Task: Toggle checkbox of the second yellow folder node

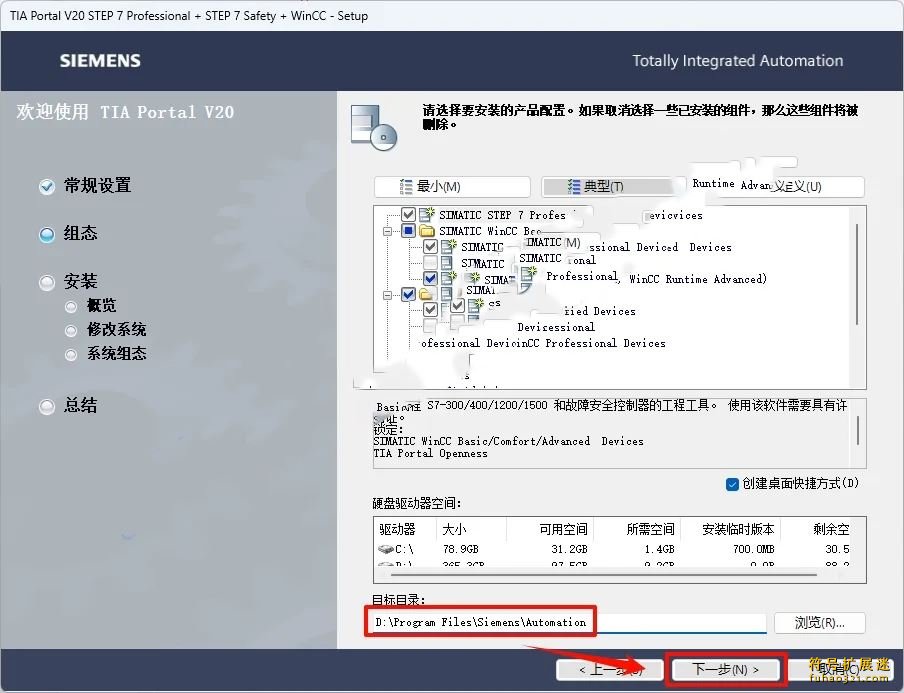Action: click(x=408, y=294)
